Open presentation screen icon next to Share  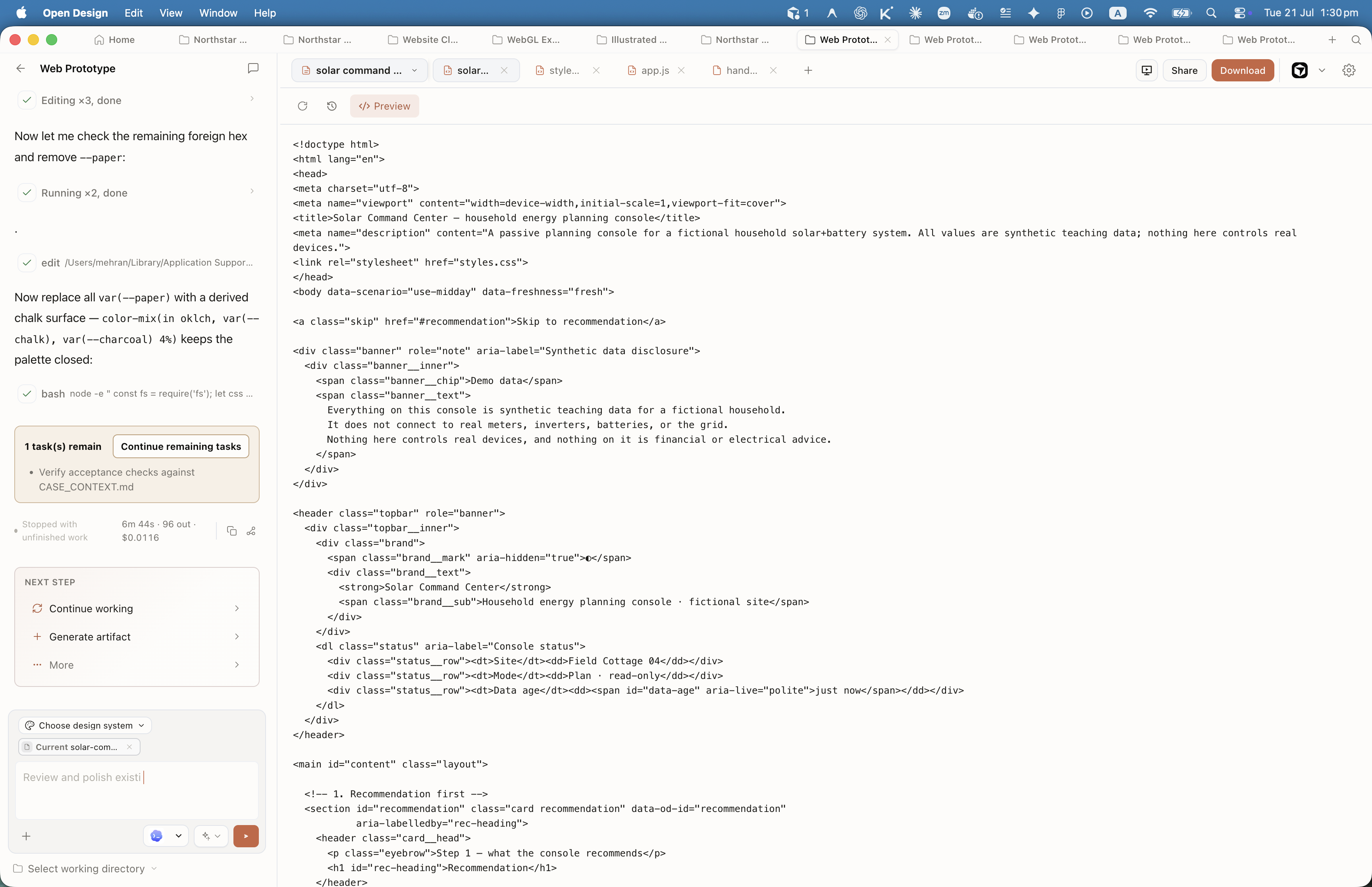point(1146,70)
